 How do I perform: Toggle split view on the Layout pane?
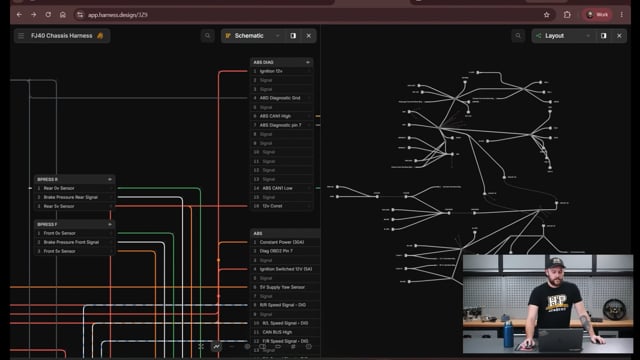(x=604, y=36)
